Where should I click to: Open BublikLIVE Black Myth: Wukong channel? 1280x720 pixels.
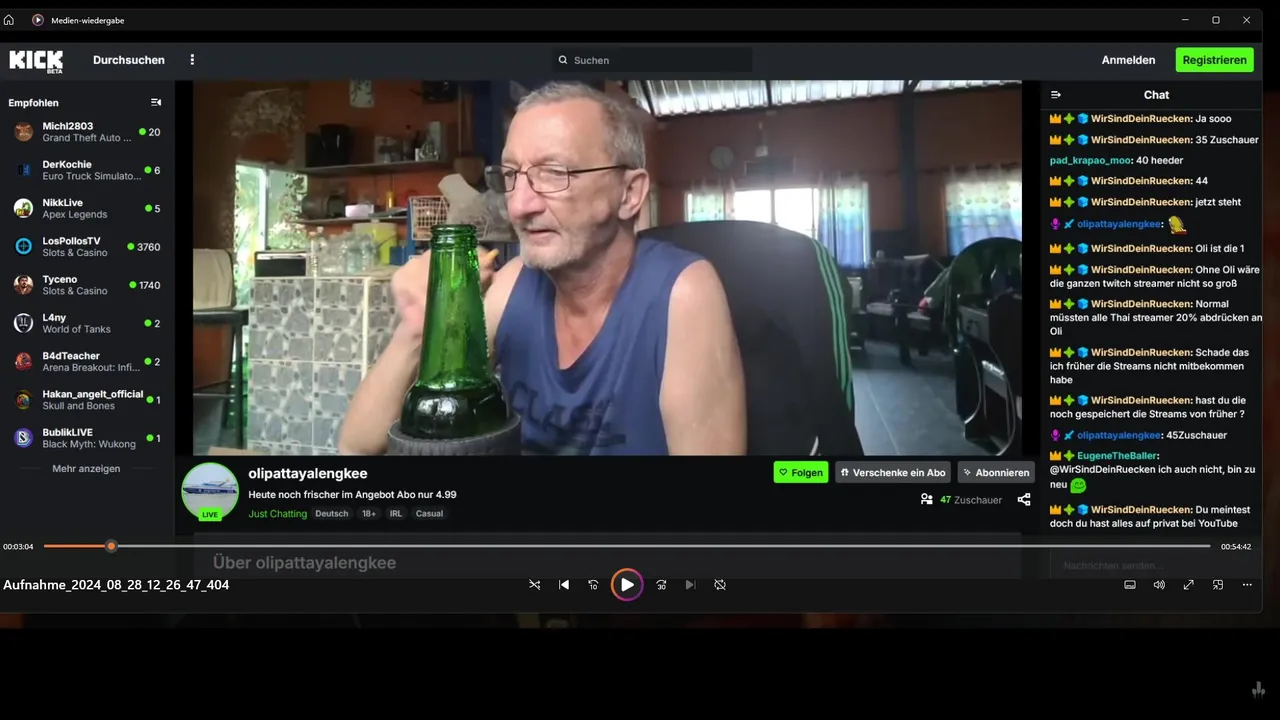point(87,438)
